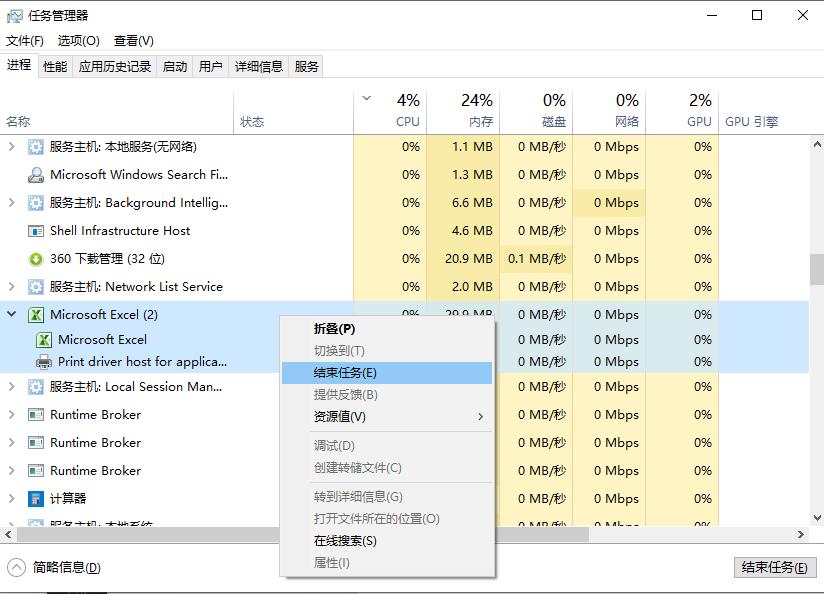Switch to the 性能 tab
This screenshot has width=824, height=594.
click(x=55, y=66)
